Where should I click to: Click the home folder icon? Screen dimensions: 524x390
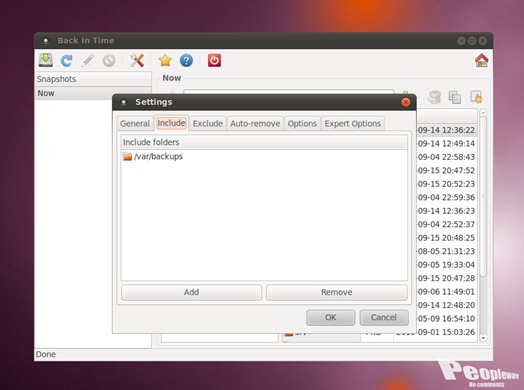[x=481, y=60]
